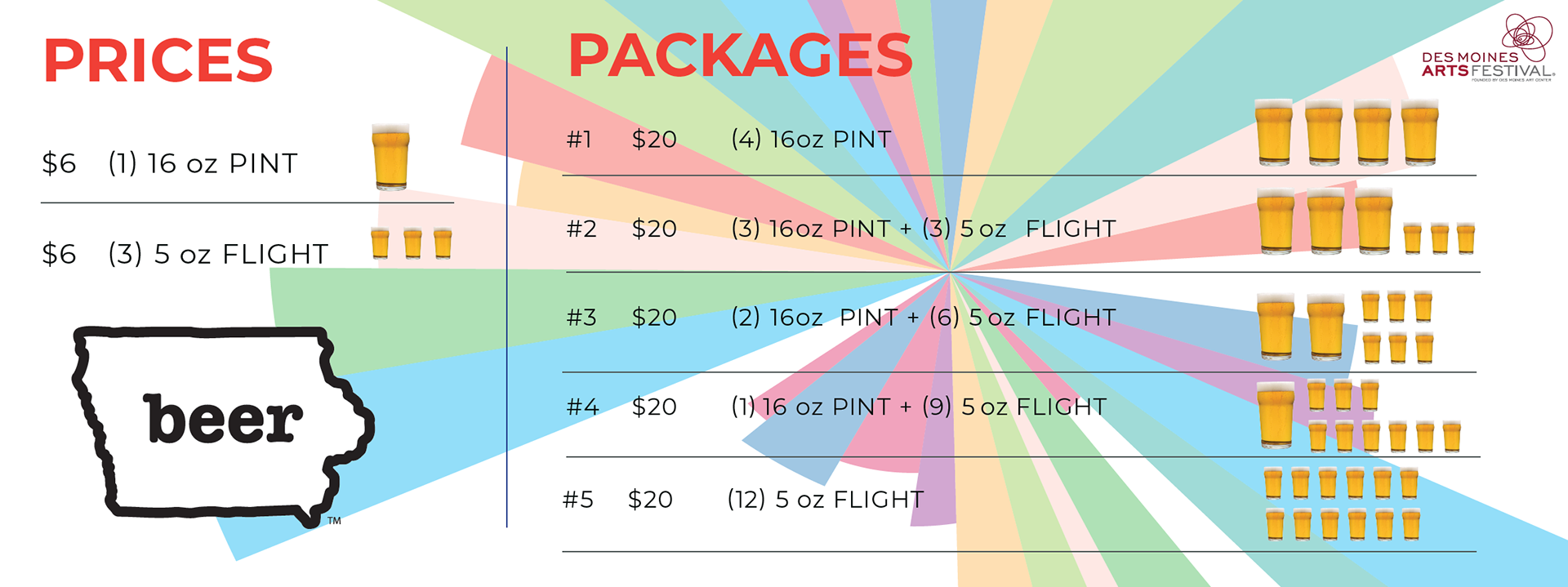Click the word beer inside Iowa outline

(x=223, y=419)
